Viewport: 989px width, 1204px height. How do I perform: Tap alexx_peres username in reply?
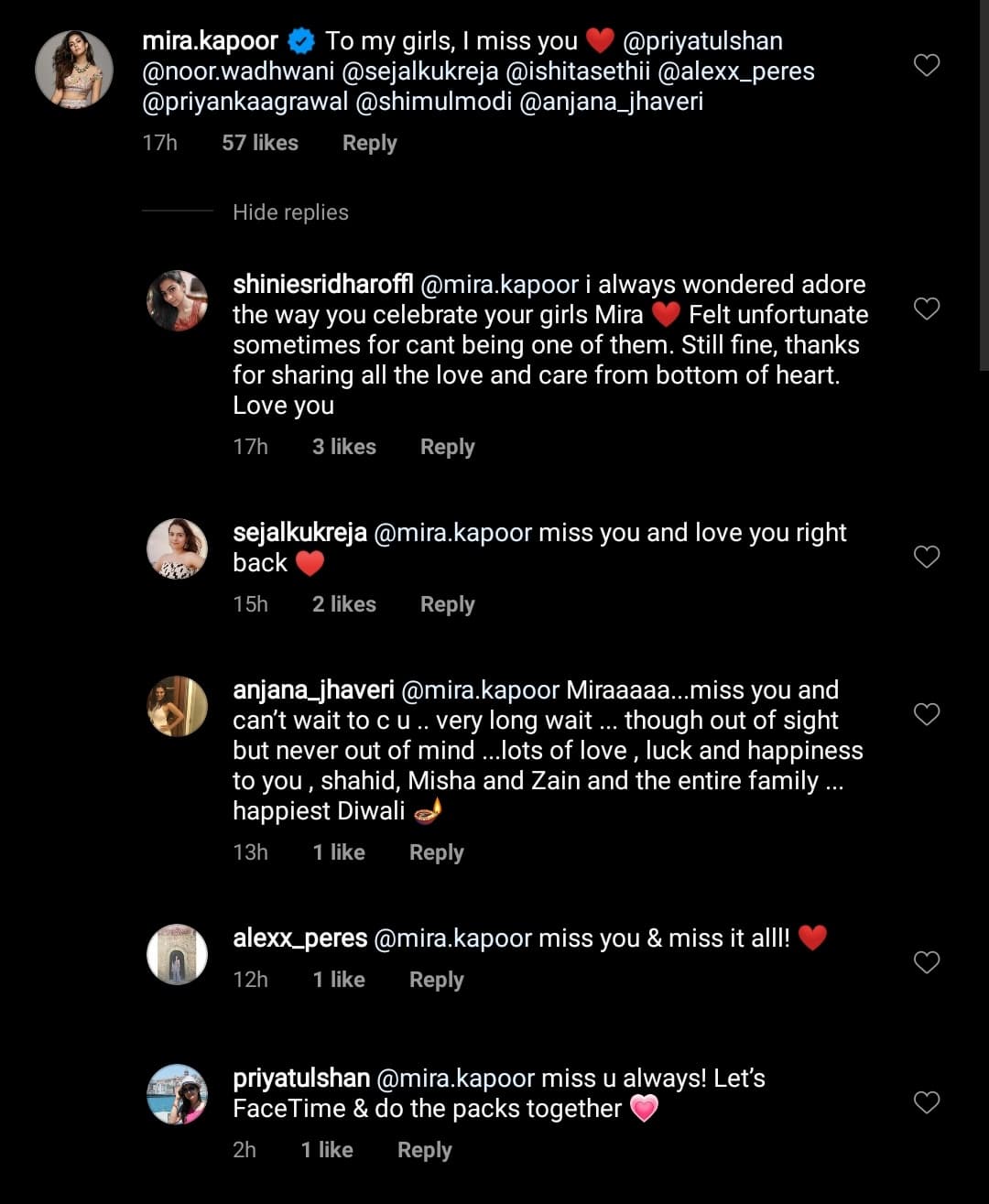pos(299,938)
